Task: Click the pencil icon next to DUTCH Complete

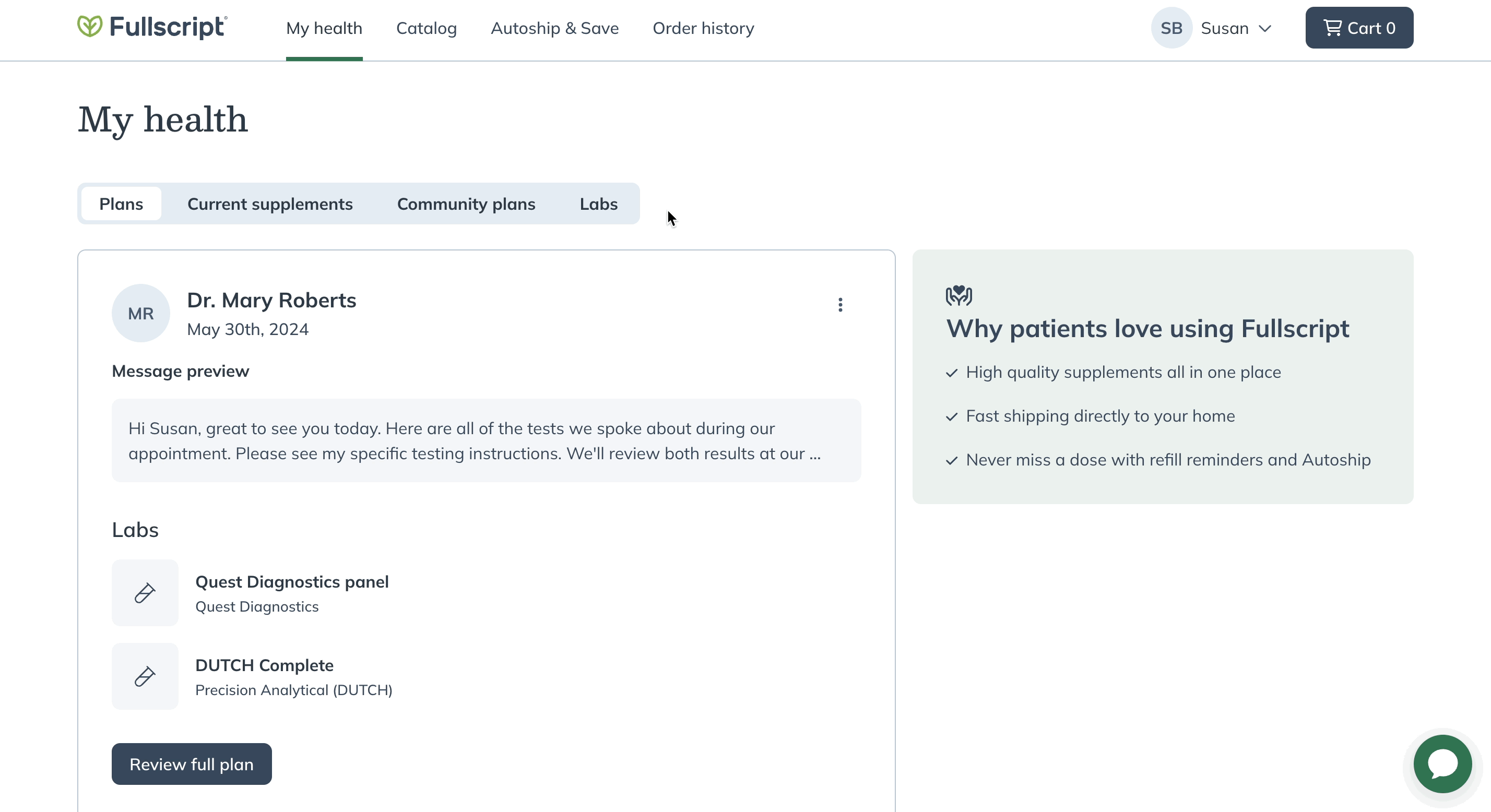Action: click(145, 676)
